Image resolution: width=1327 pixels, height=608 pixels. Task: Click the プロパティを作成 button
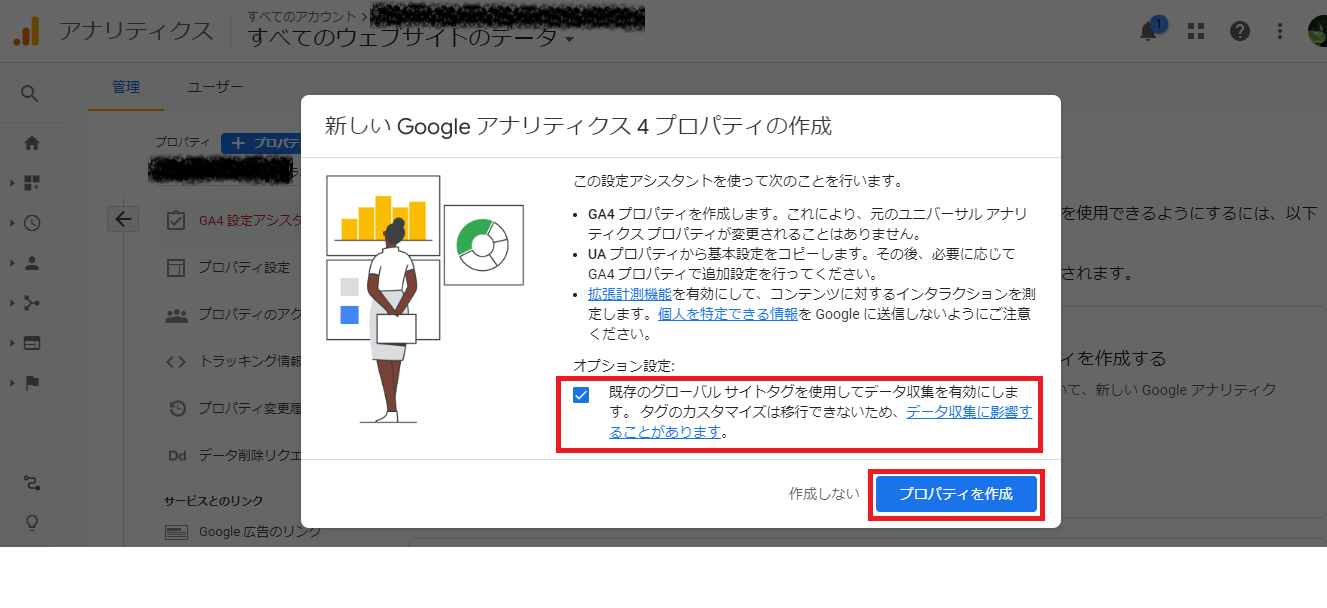(x=956, y=494)
